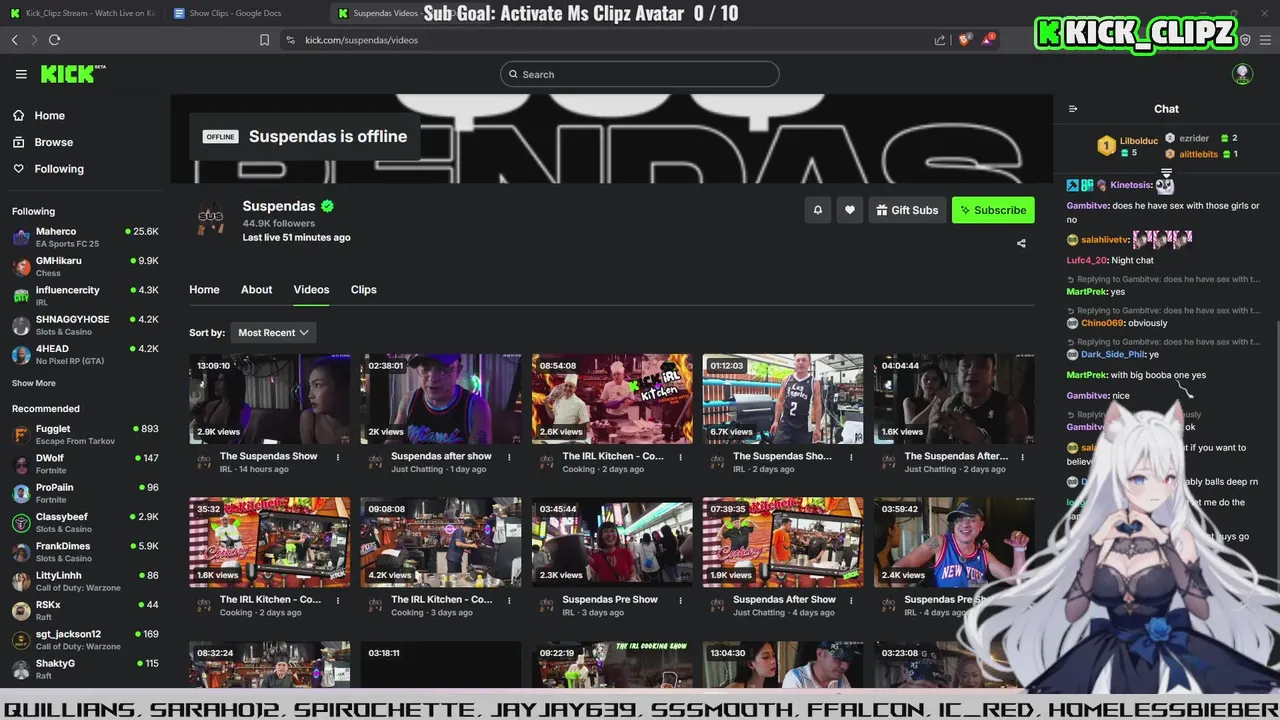Expand Show More followed channels

click(x=34, y=383)
